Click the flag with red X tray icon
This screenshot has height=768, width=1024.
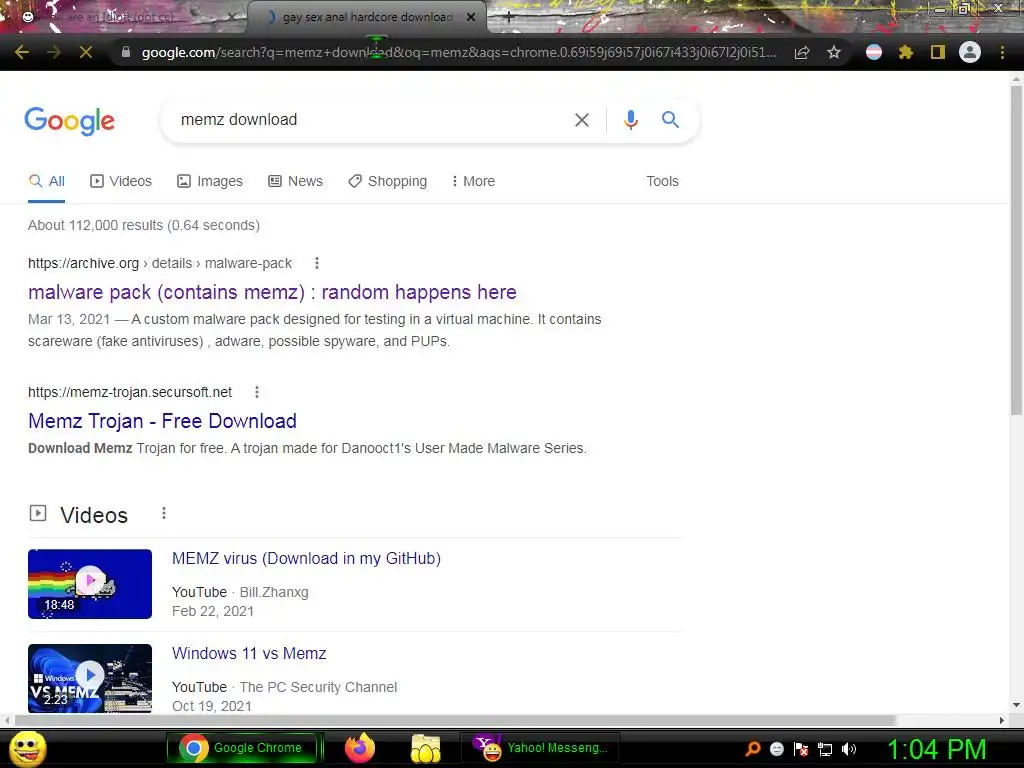click(x=801, y=749)
